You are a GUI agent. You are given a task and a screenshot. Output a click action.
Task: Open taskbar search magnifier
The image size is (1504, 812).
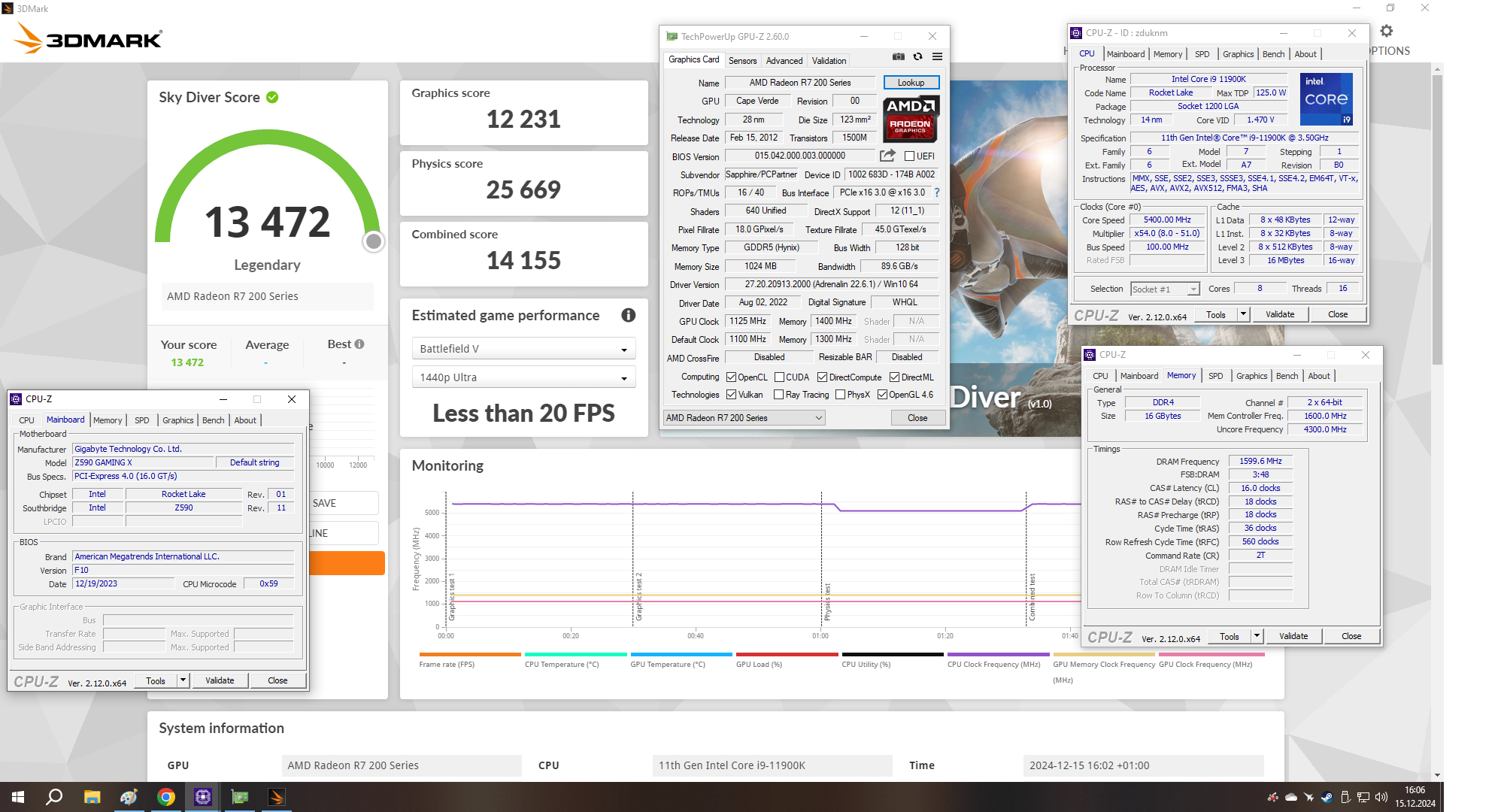click(x=54, y=797)
